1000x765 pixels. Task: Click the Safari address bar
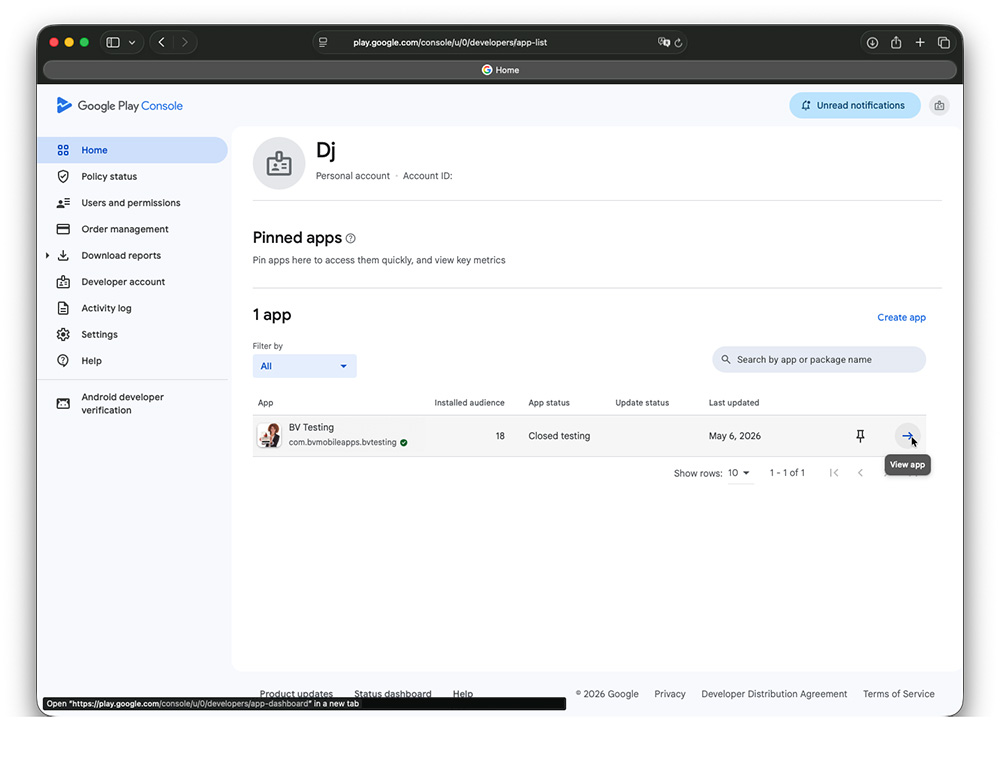click(499, 43)
